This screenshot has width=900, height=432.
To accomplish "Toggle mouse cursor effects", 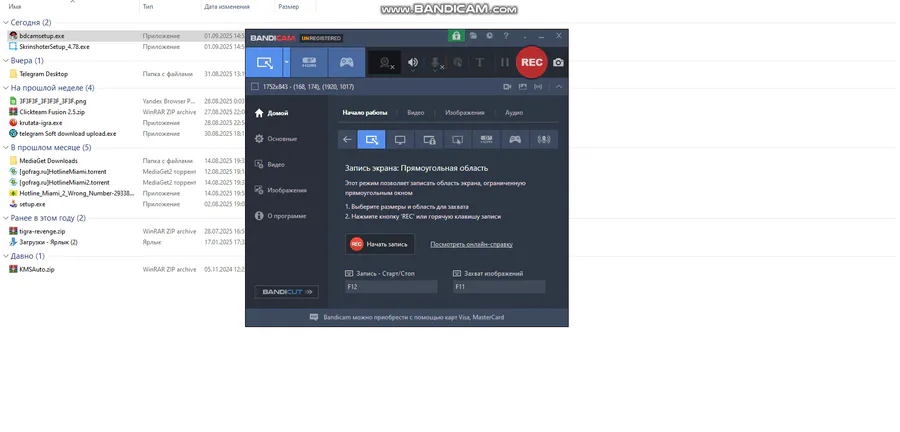I will (x=457, y=63).
